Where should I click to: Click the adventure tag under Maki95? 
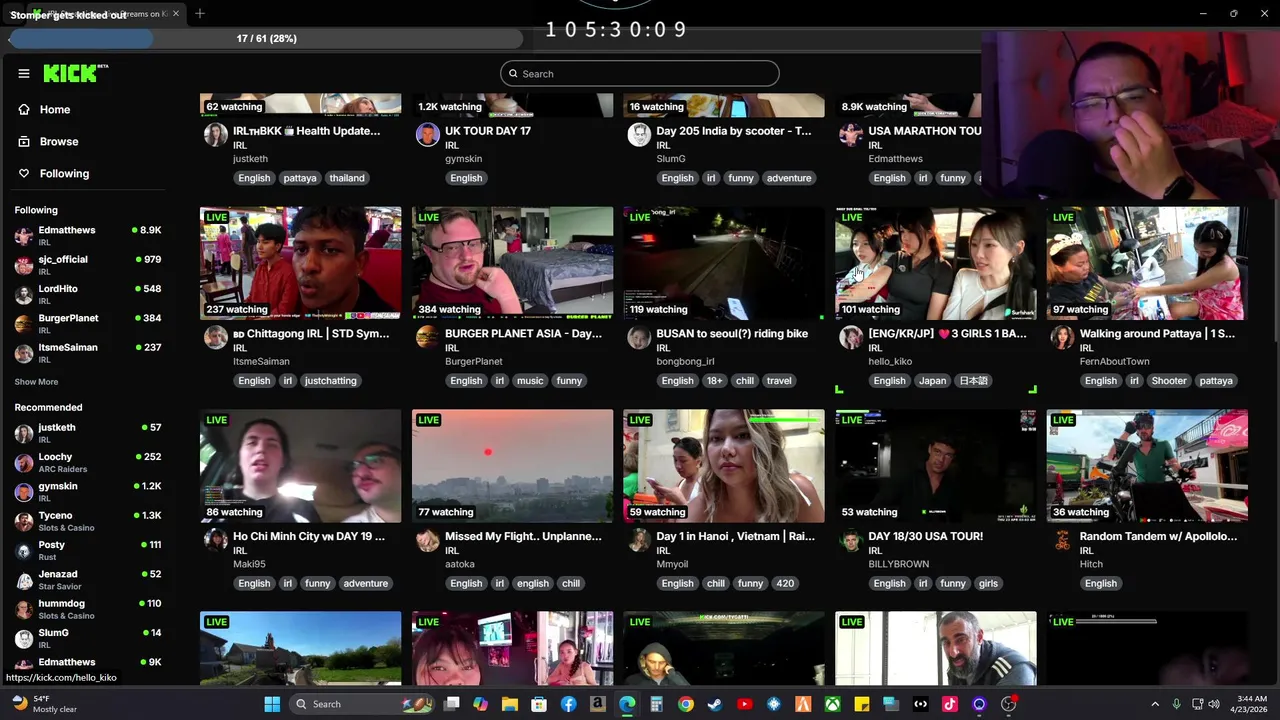point(365,584)
